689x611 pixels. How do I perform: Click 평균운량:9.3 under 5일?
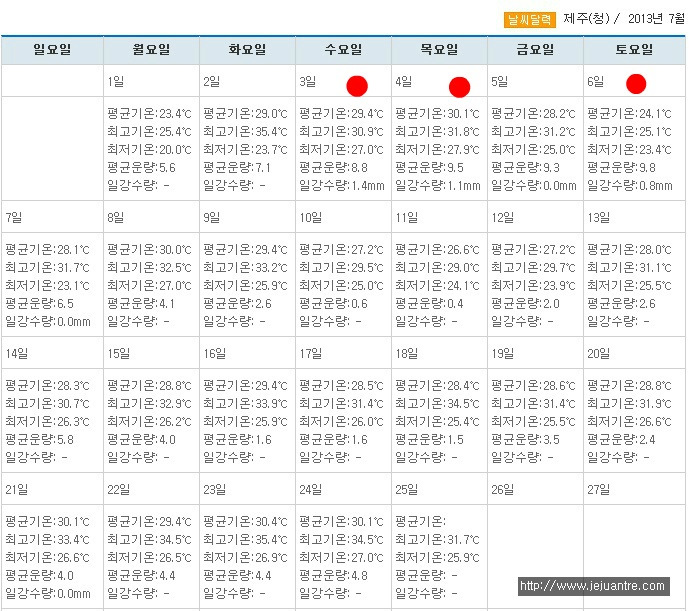point(526,167)
